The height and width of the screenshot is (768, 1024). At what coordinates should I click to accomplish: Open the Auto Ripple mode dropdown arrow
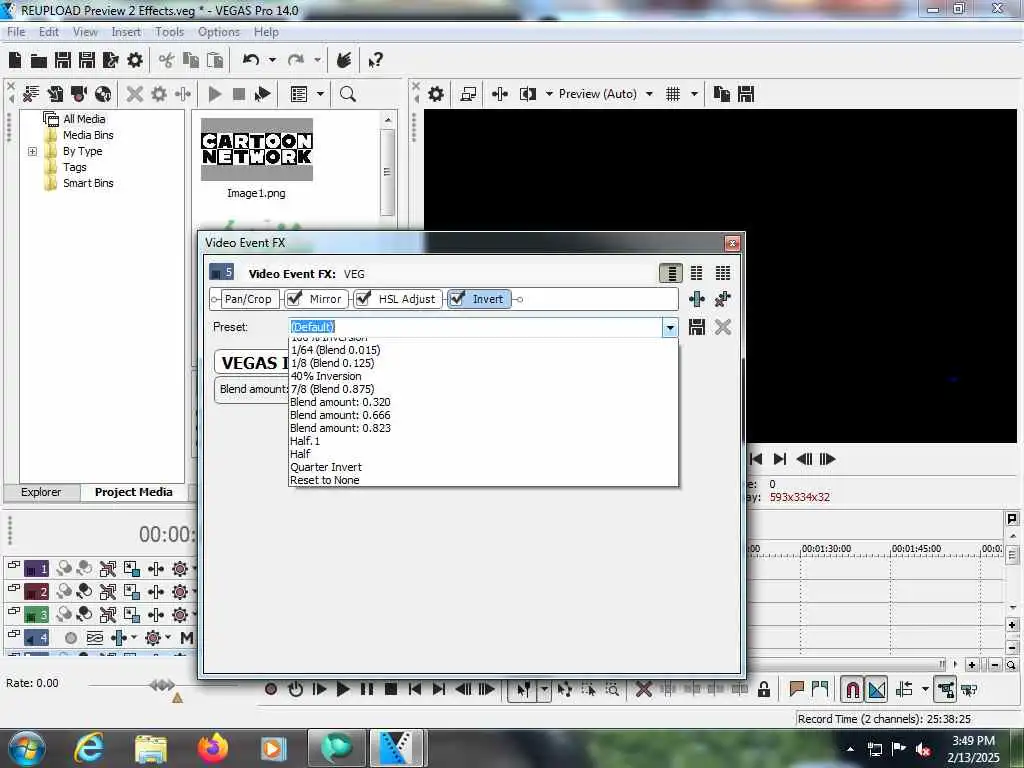tap(925, 690)
